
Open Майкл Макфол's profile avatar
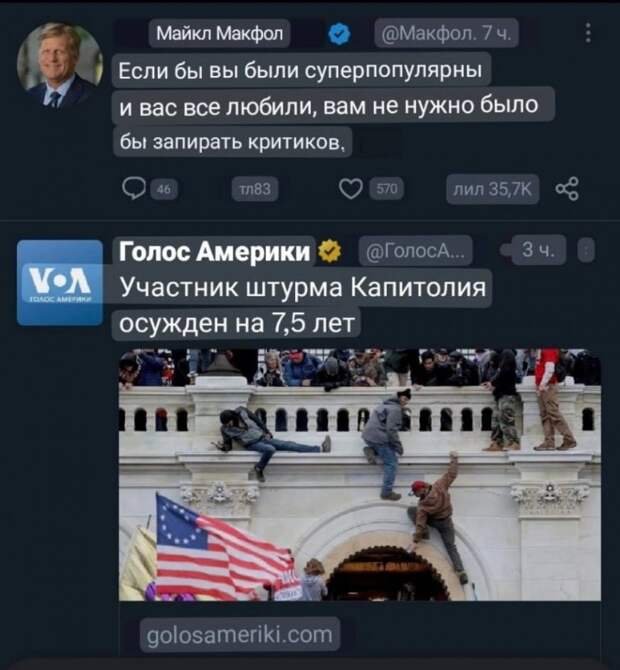59,65
